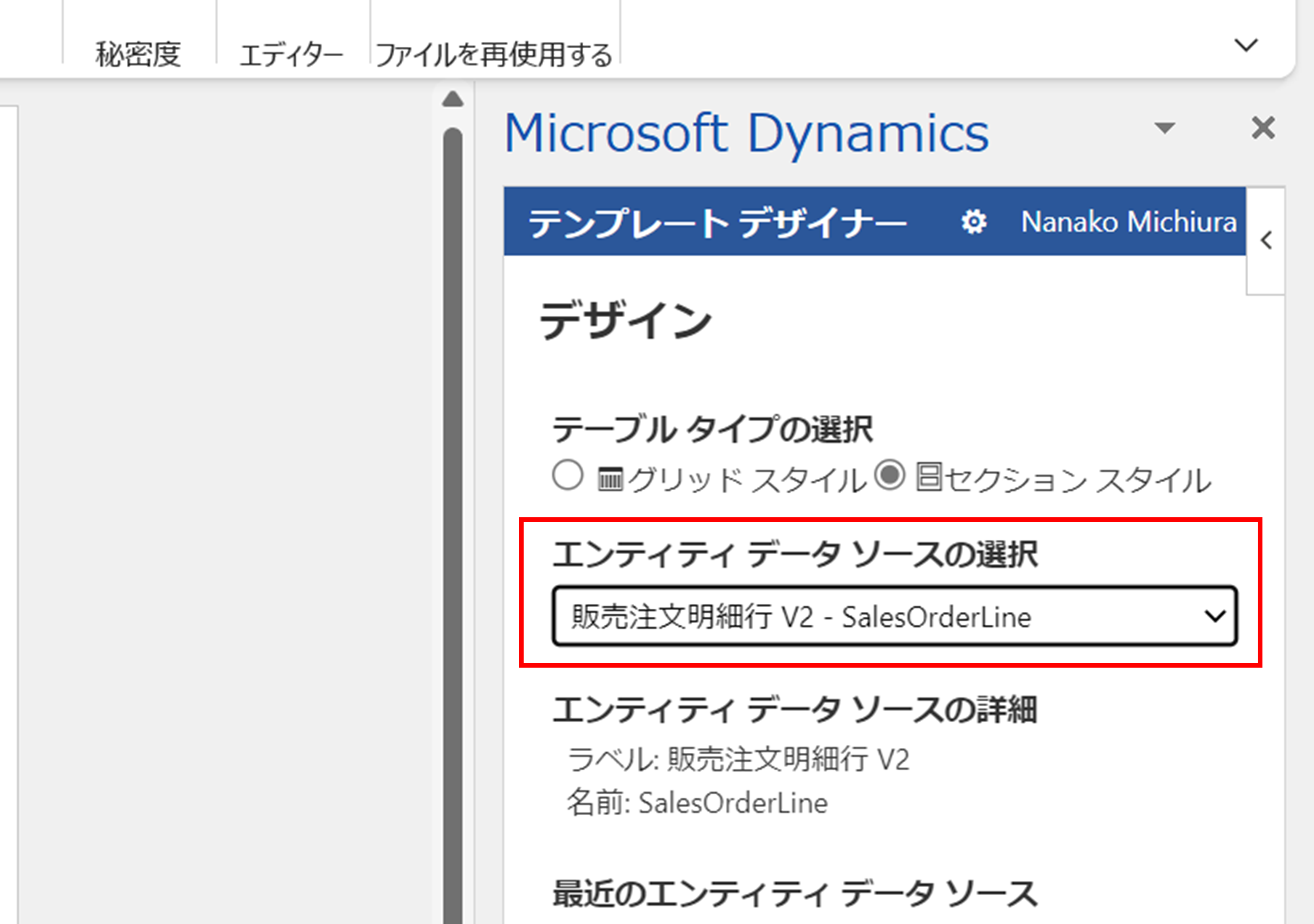This screenshot has width=1314, height=924.
Task: Click the テーブル タイプの選択 heading
Action: point(712,429)
